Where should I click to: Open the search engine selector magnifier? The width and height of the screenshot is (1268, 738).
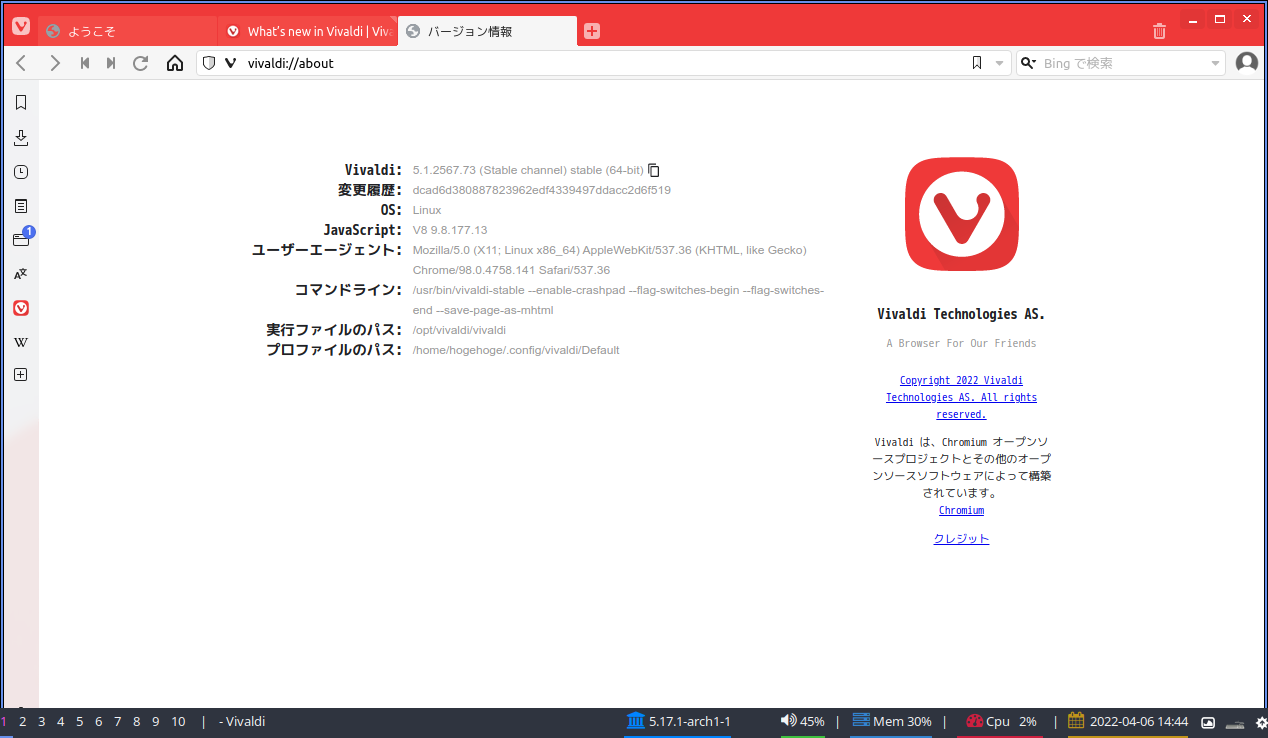pos(1028,63)
